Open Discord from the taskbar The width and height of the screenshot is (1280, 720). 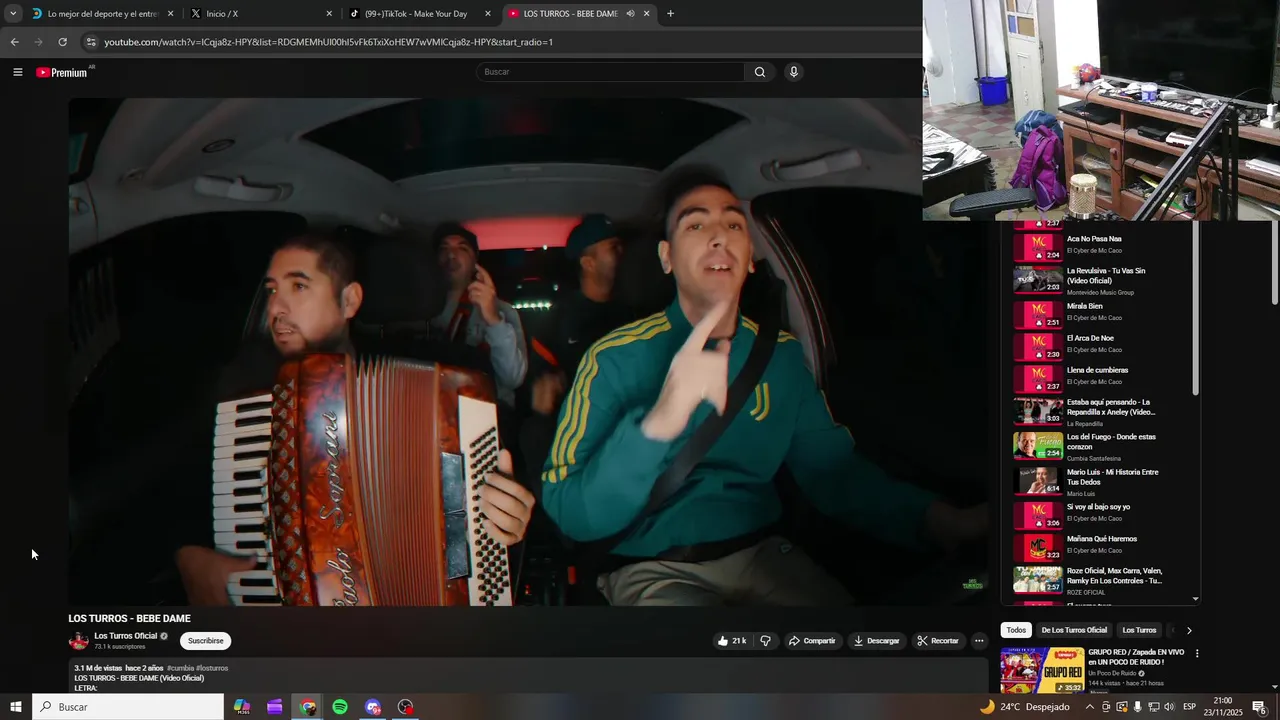(373, 707)
